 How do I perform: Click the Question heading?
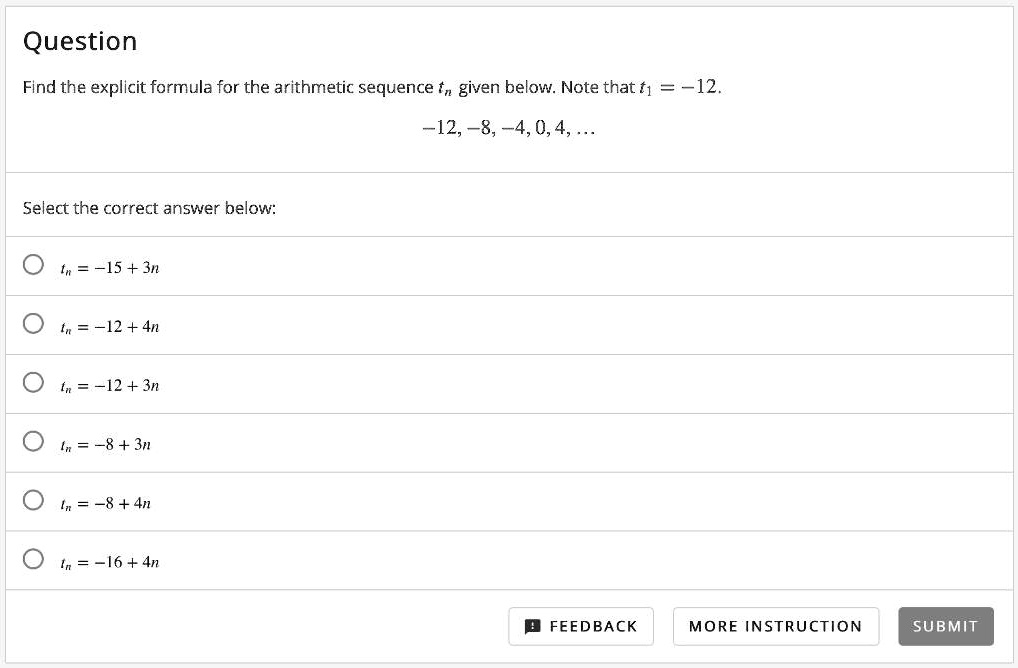80,41
